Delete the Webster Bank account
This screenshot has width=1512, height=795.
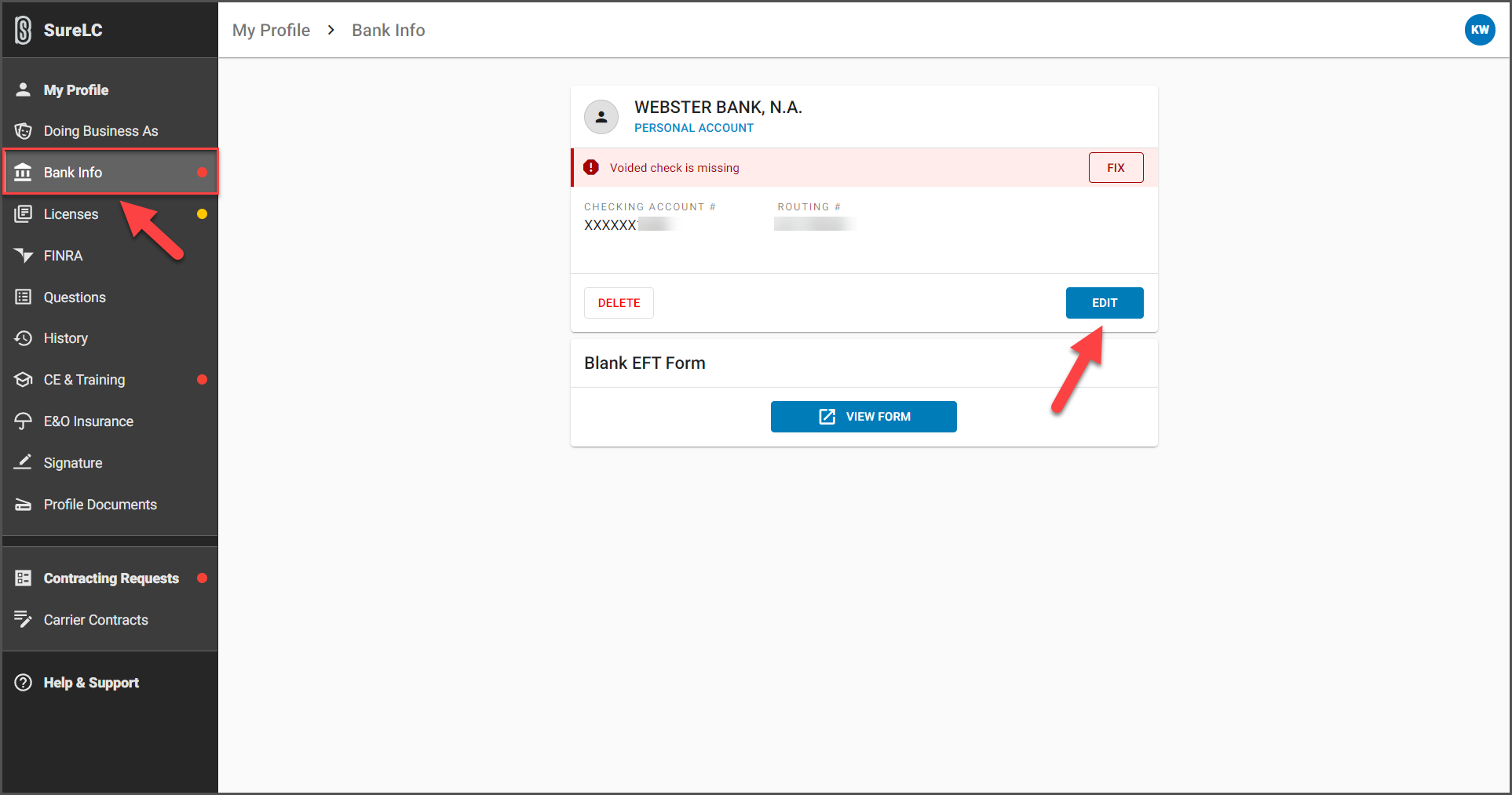[619, 303]
